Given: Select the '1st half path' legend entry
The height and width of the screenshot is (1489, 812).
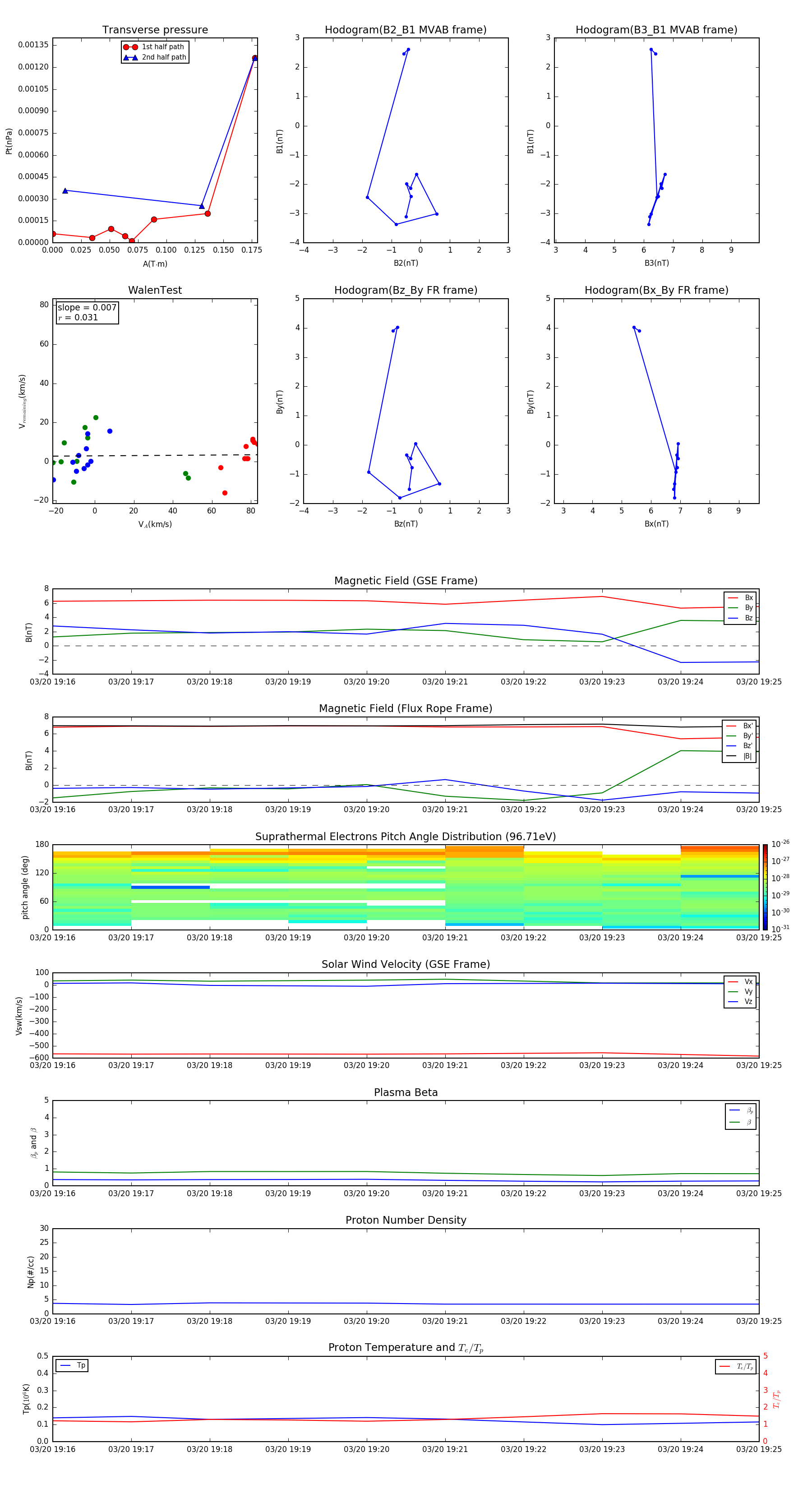Looking at the screenshot, I should pos(154,47).
